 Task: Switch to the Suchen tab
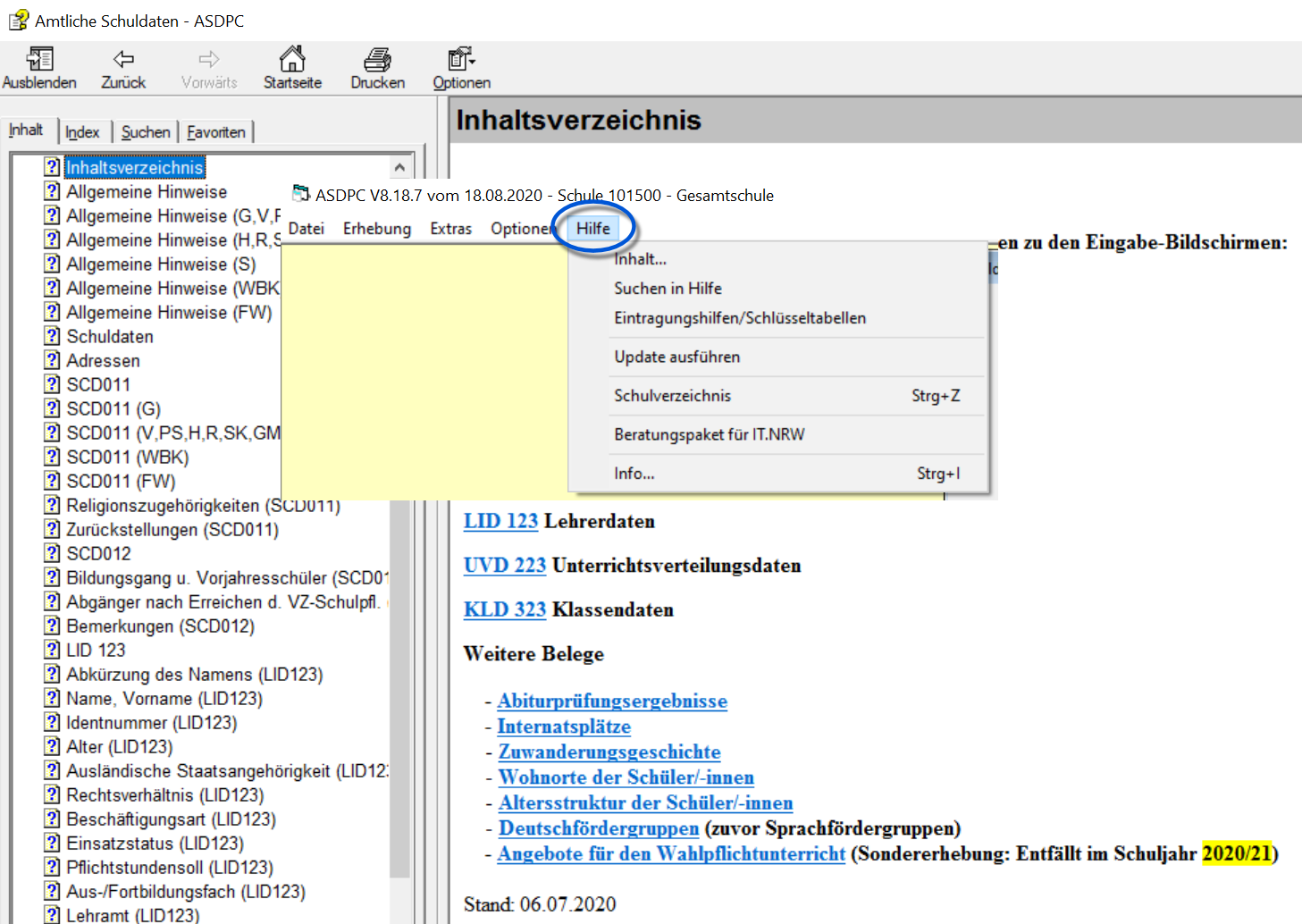pyautogui.click(x=146, y=132)
